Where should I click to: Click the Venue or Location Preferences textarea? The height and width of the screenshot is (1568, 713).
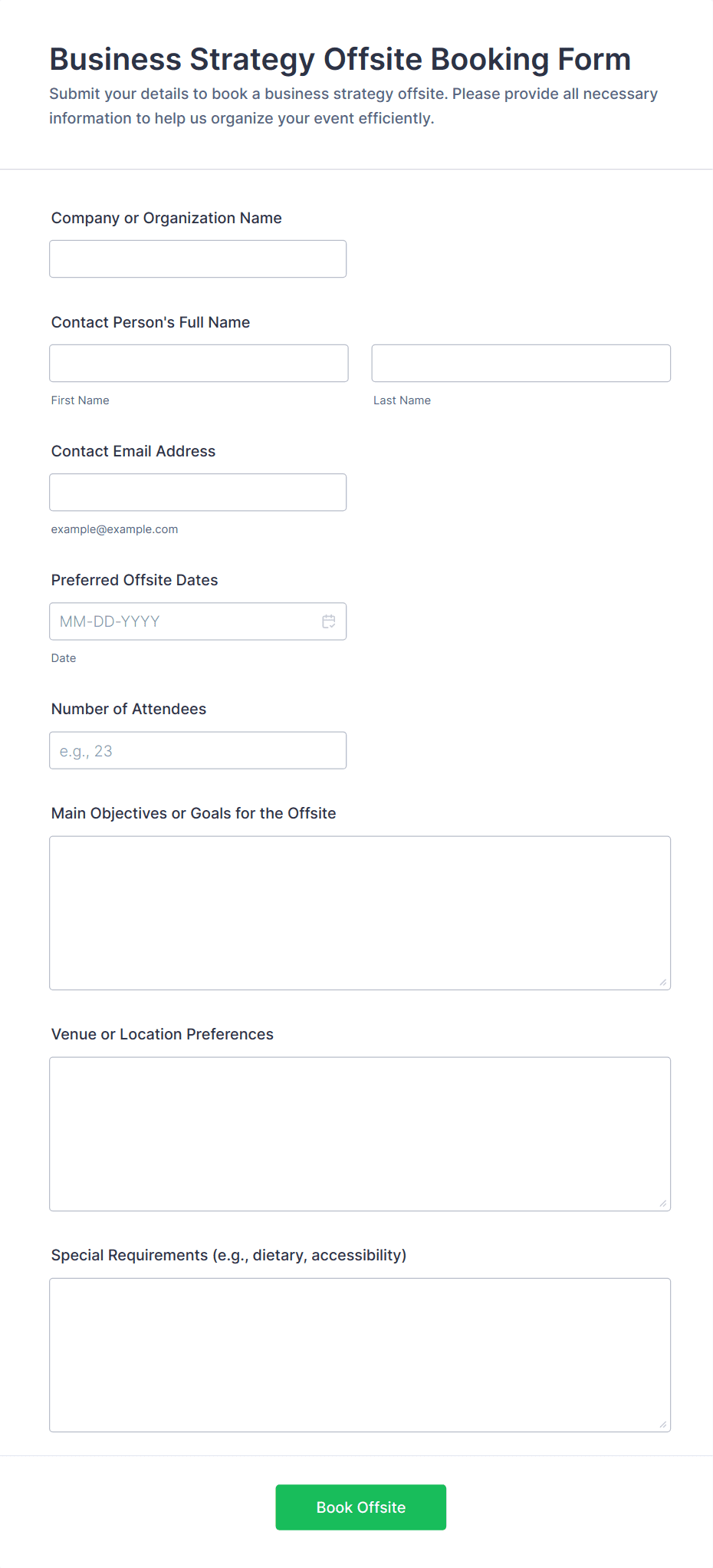360,1134
